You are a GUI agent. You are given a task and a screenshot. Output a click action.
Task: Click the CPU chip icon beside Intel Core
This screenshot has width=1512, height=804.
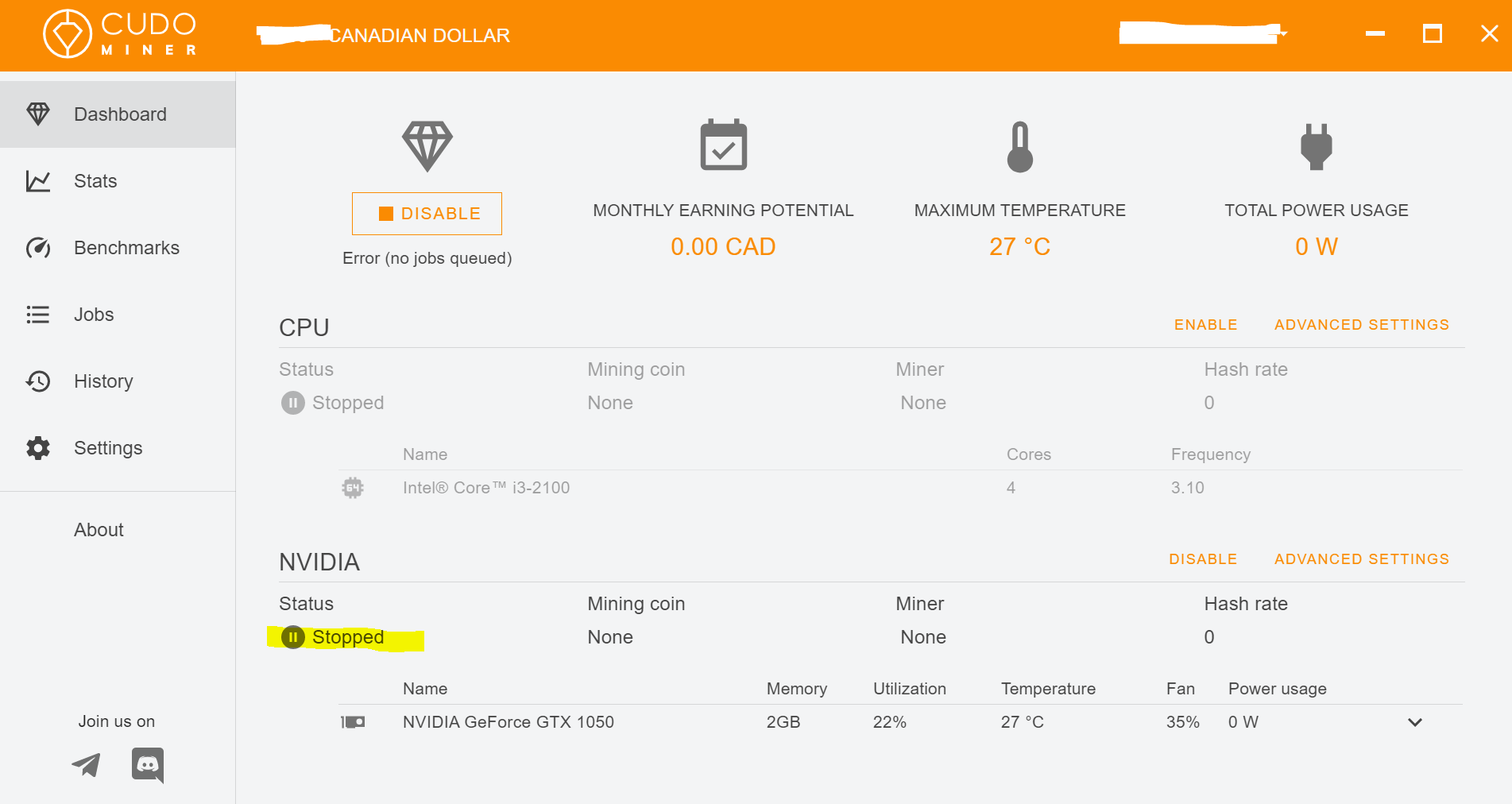tap(353, 488)
